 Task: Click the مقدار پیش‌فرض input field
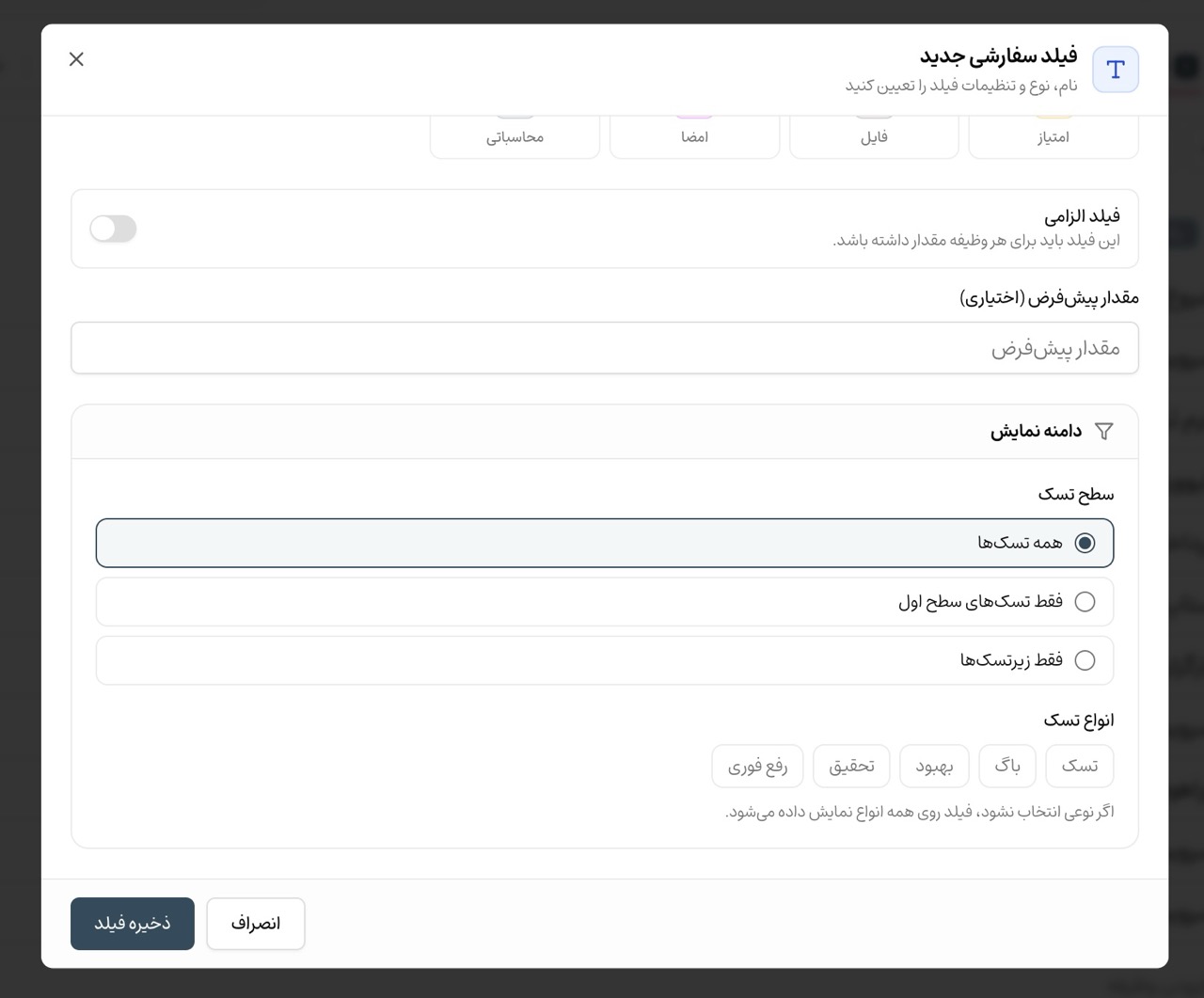[x=605, y=348]
